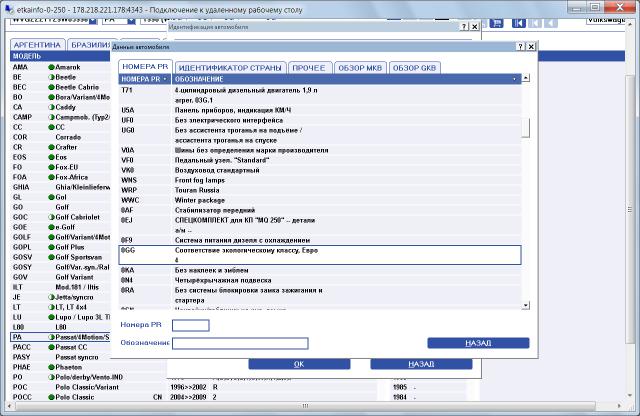Click 'НАЗАД' button next to OK

coord(421,364)
